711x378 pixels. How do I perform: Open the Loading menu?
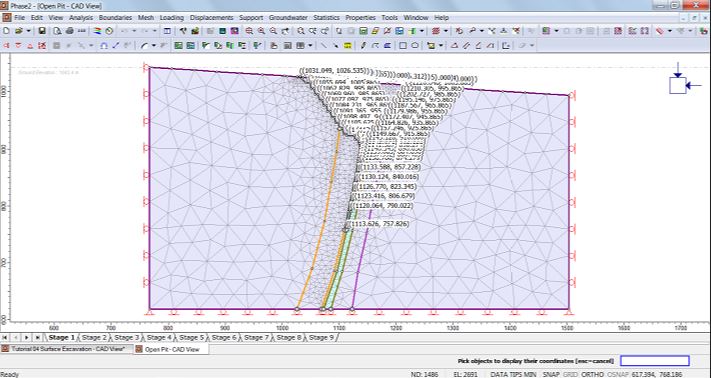coord(171,18)
